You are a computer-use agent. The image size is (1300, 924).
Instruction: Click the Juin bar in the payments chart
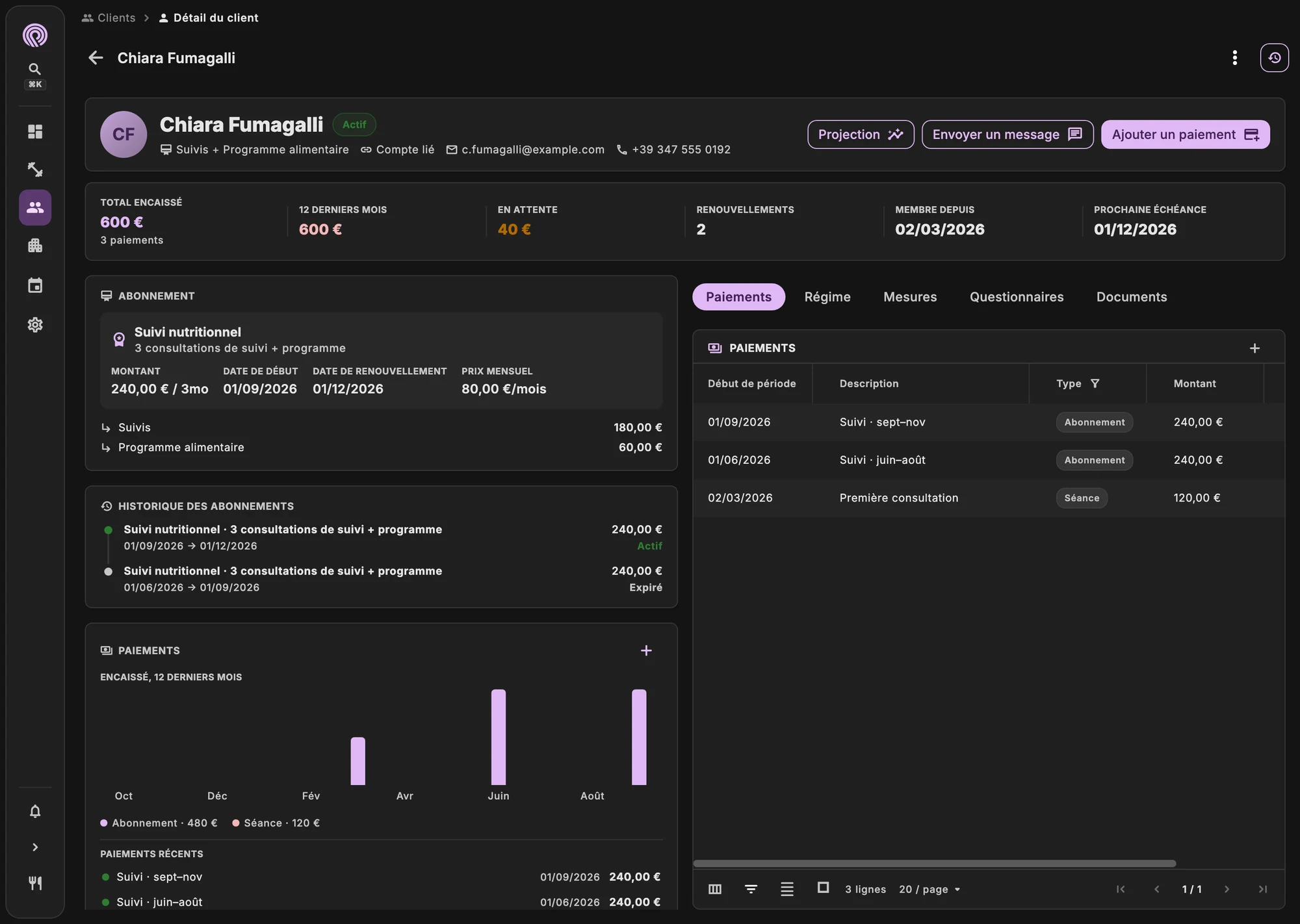pyautogui.click(x=499, y=737)
